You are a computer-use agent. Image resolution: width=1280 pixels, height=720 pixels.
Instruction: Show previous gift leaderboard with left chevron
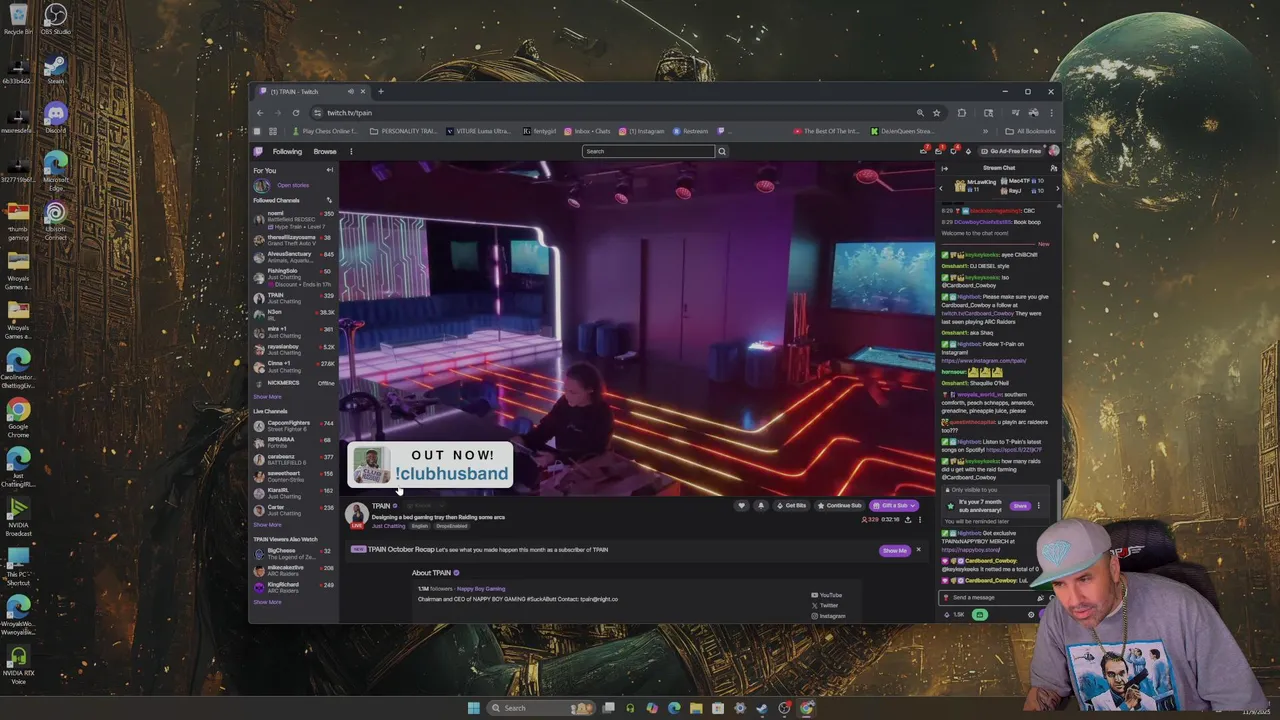click(x=941, y=188)
